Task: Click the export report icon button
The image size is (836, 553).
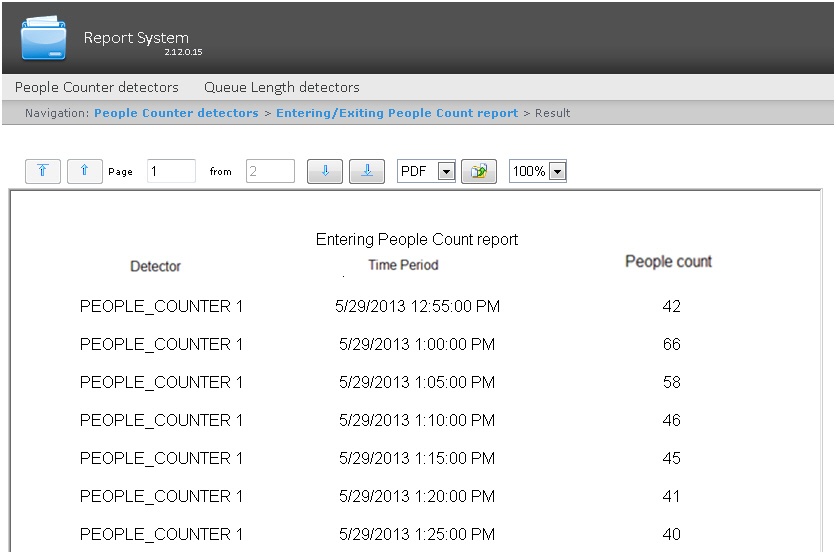Action: 479,171
